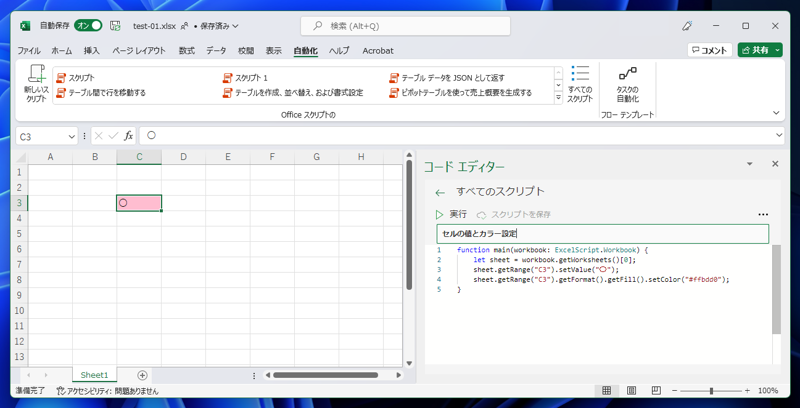The height and width of the screenshot is (408, 800).
Task: Confirm formula entry with checkmark icon
Action: tap(114, 136)
